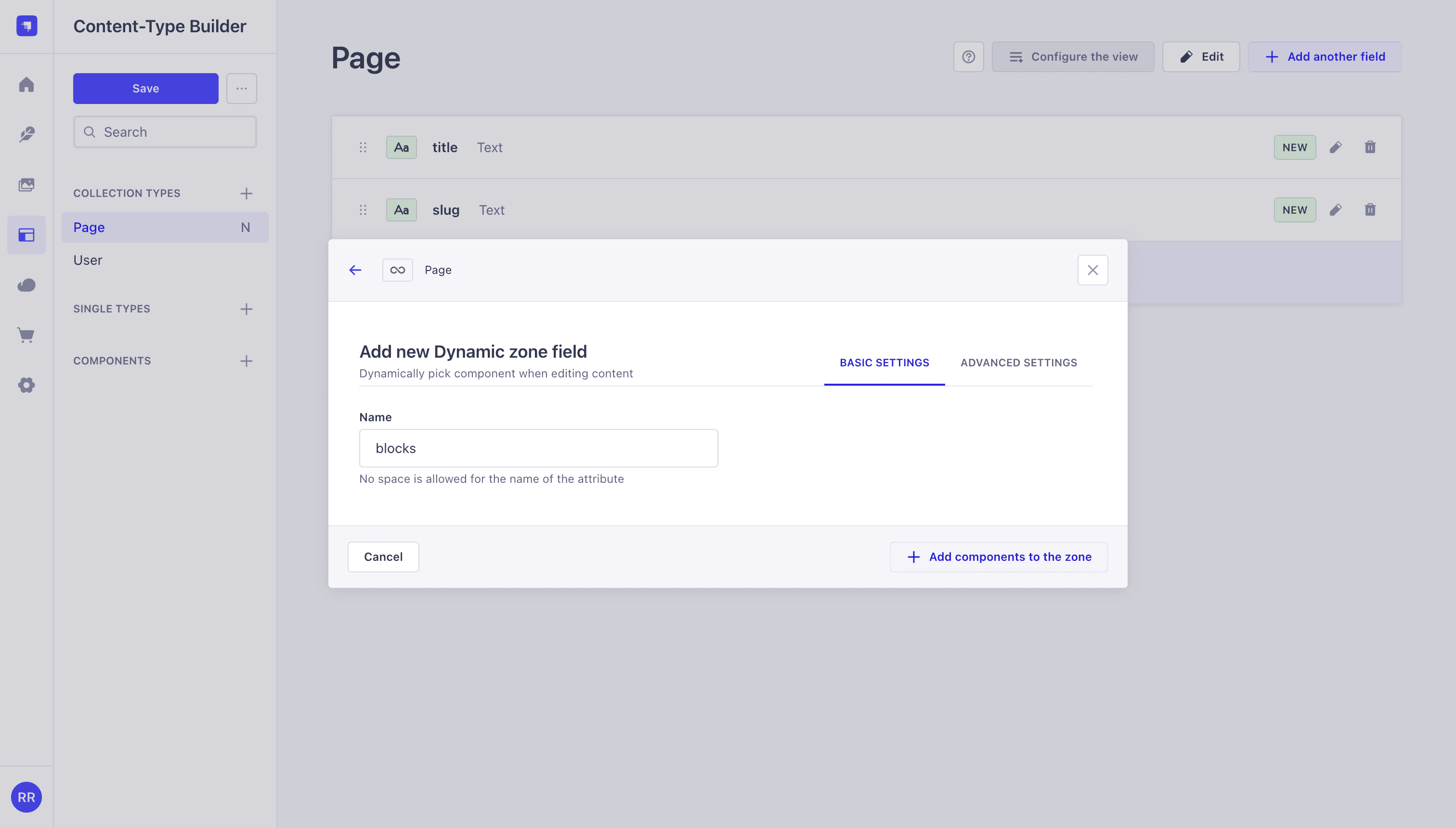
Task: Click the COLLECTION TYPES heading
Action: [127, 194]
